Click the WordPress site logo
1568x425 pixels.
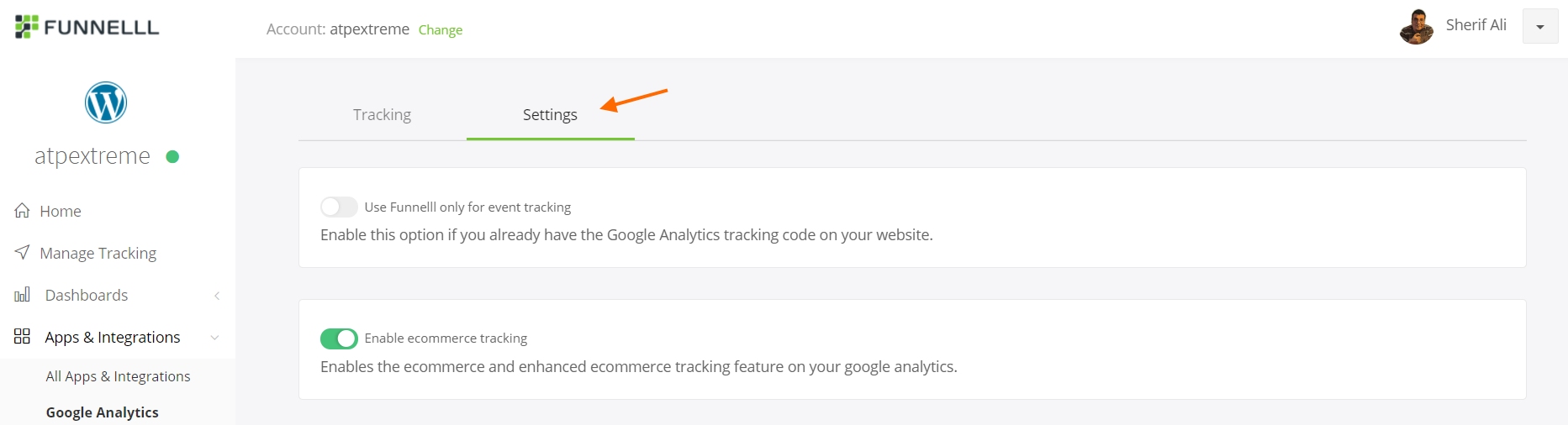click(106, 102)
